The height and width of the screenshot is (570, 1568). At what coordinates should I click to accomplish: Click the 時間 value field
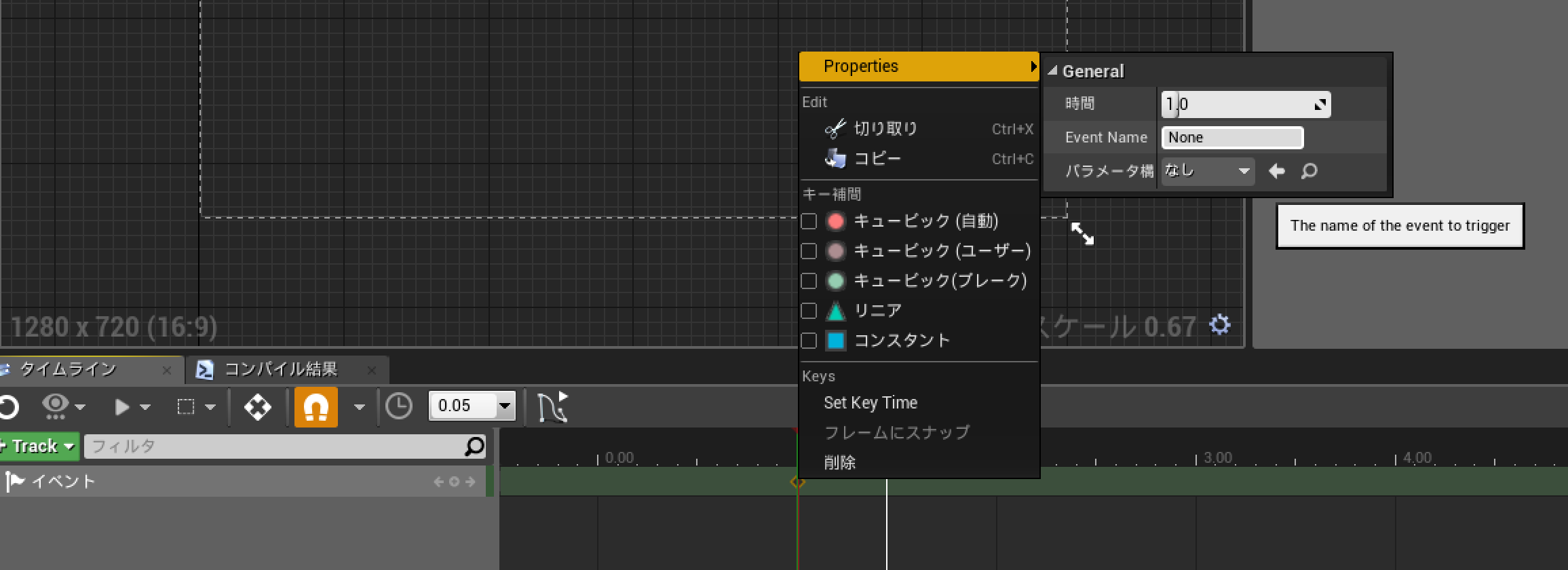pyautogui.click(x=1246, y=104)
